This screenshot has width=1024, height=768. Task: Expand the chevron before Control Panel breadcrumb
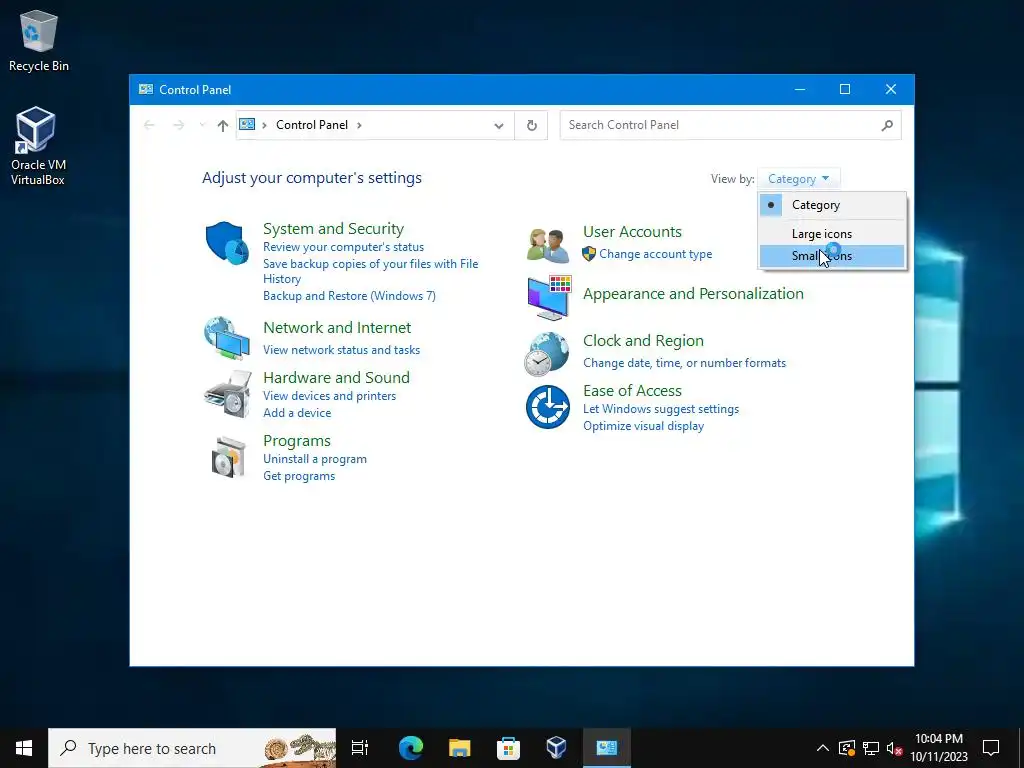(x=264, y=125)
